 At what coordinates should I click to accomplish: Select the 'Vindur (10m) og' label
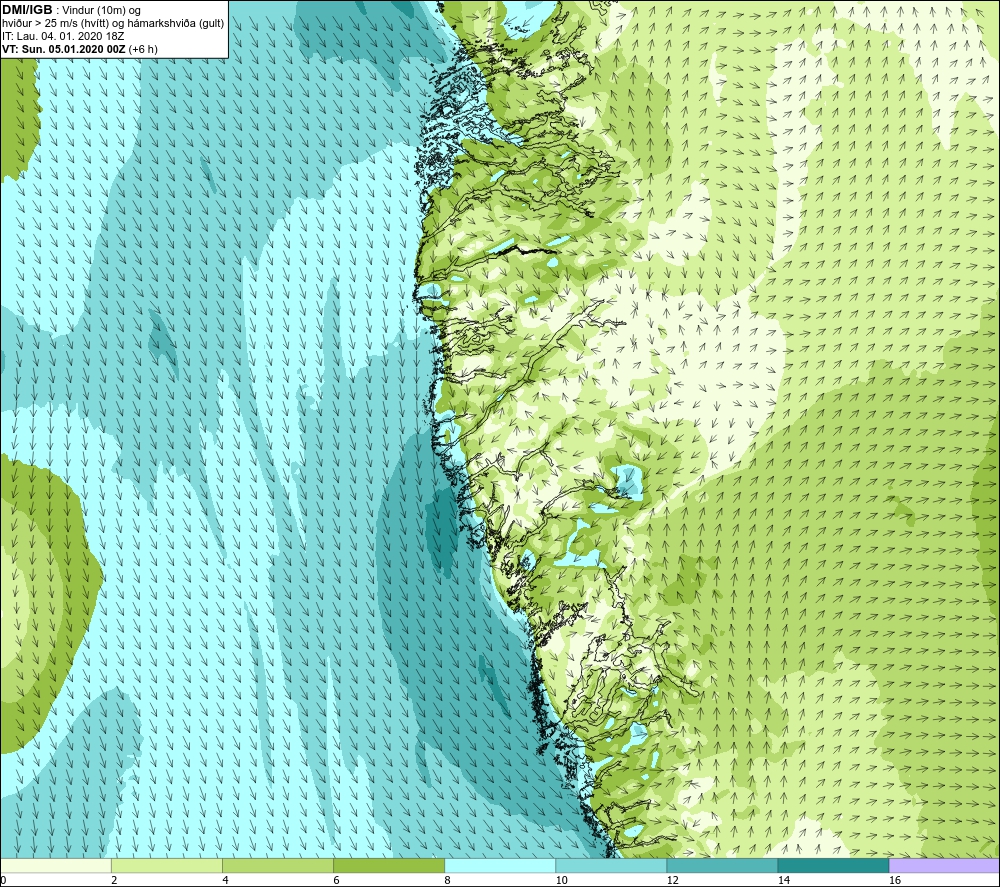pos(103,11)
